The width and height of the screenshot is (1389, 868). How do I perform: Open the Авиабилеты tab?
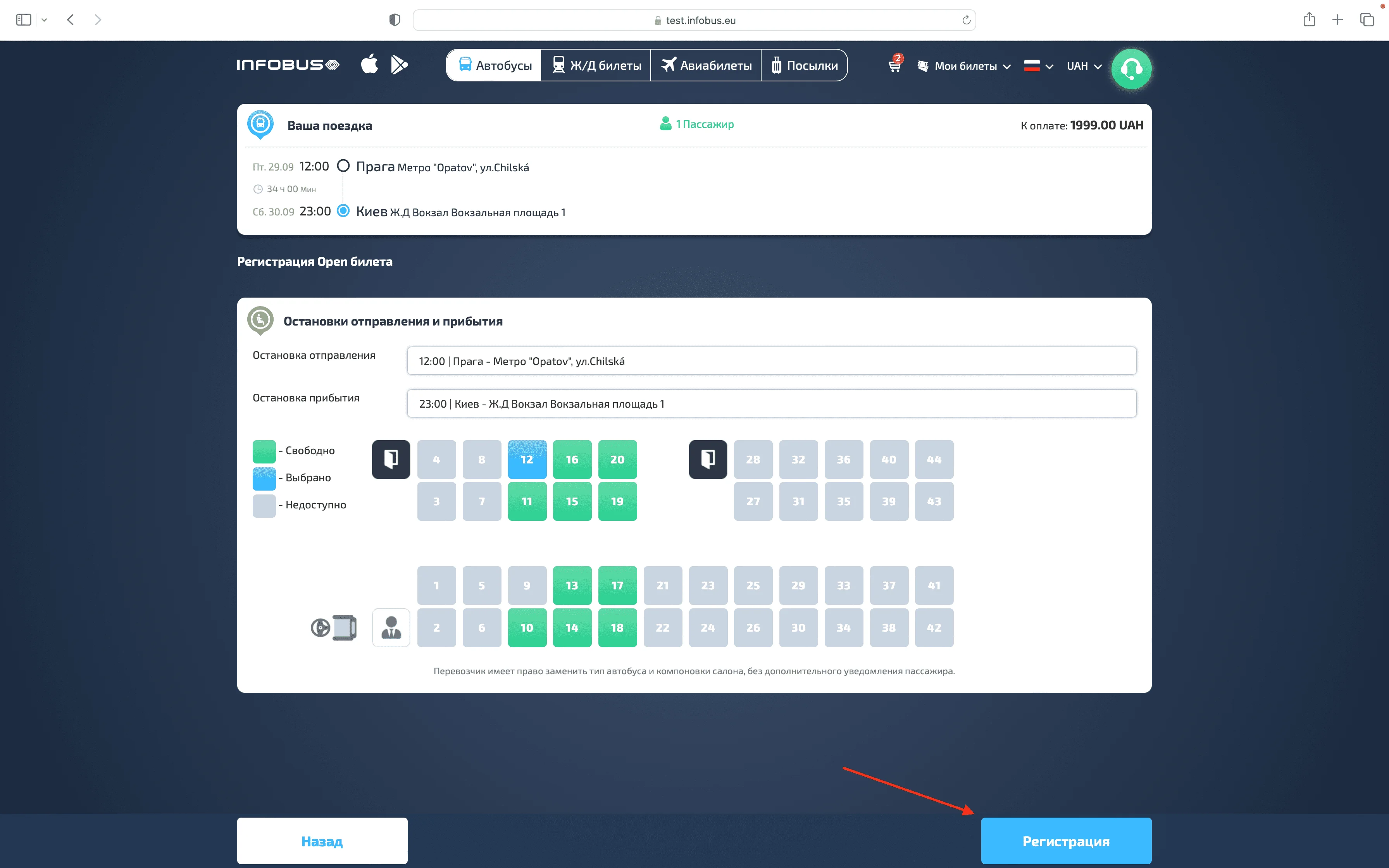tap(706, 65)
